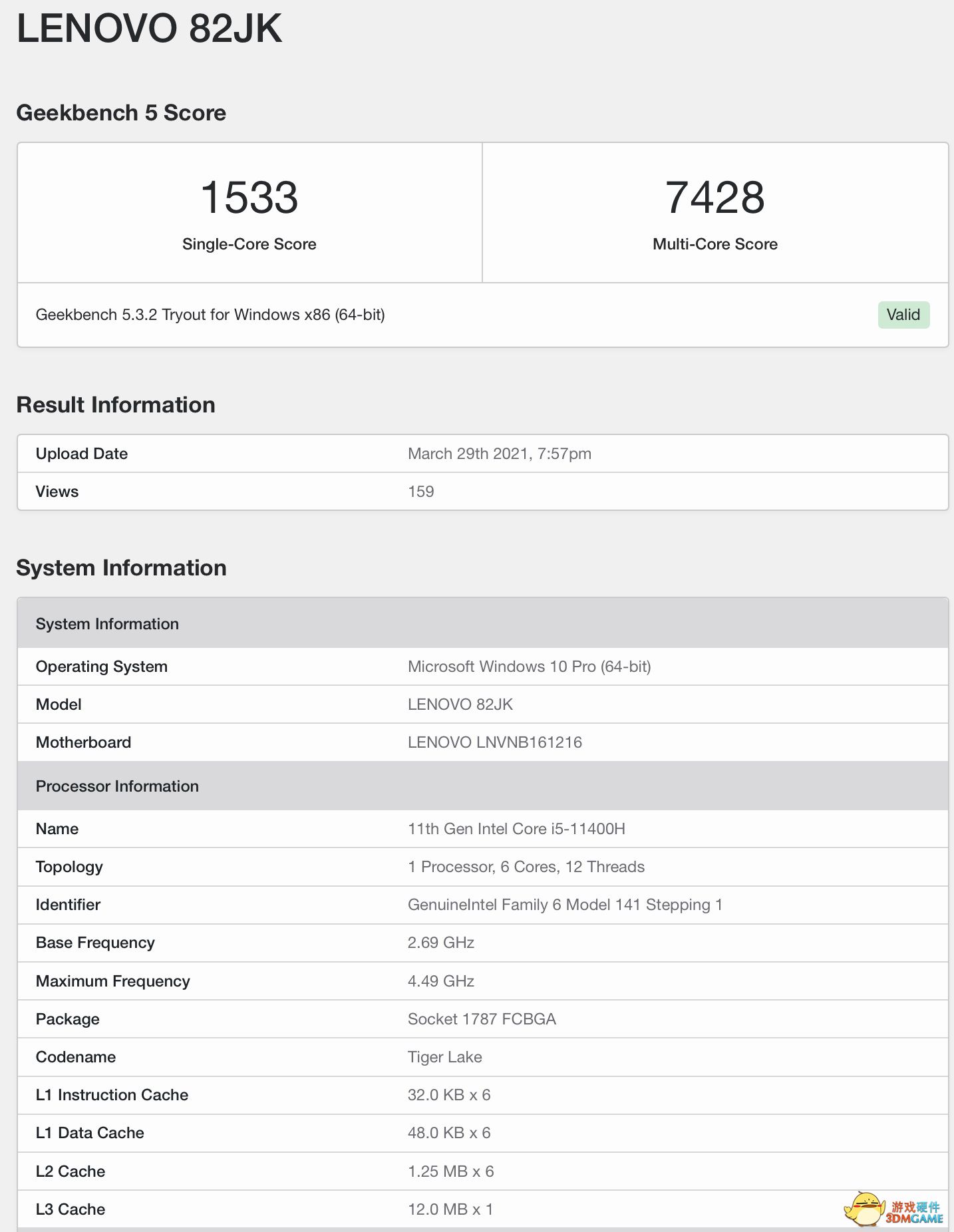Click the Codename label
The height and width of the screenshot is (1232, 954).
click(x=76, y=1057)
